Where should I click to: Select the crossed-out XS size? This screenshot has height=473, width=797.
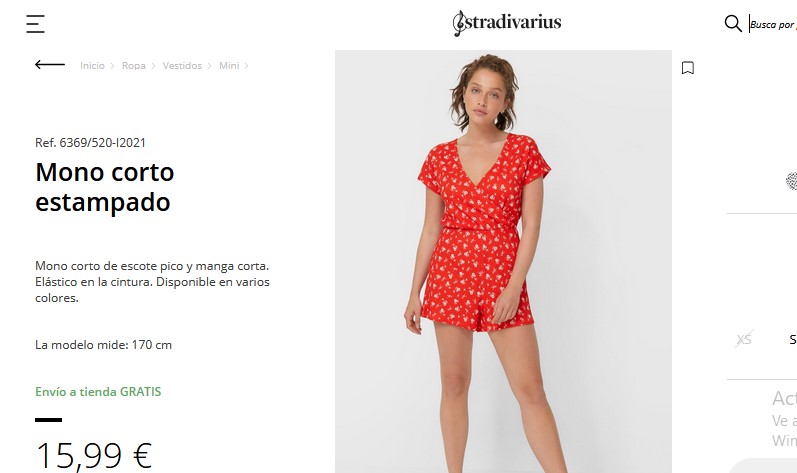point(744,339)
